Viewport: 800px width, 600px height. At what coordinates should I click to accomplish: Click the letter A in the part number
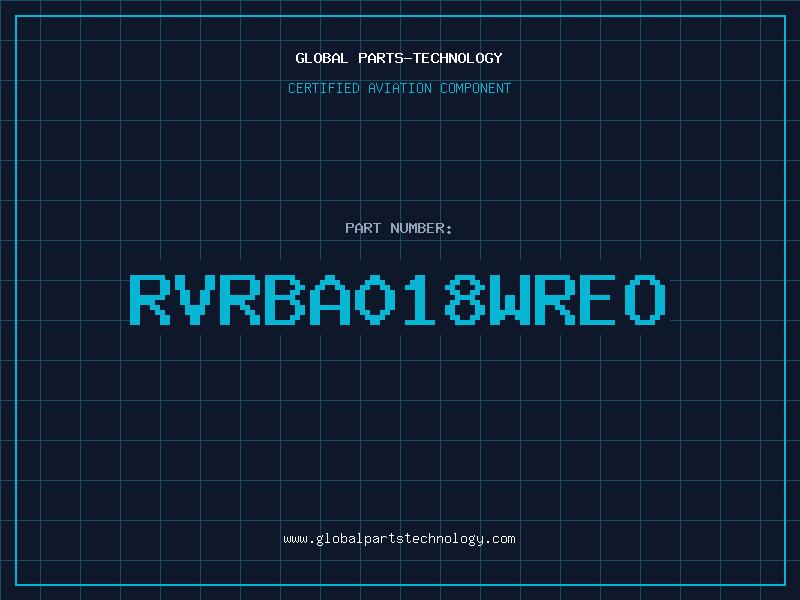click(x=330, y=300)
